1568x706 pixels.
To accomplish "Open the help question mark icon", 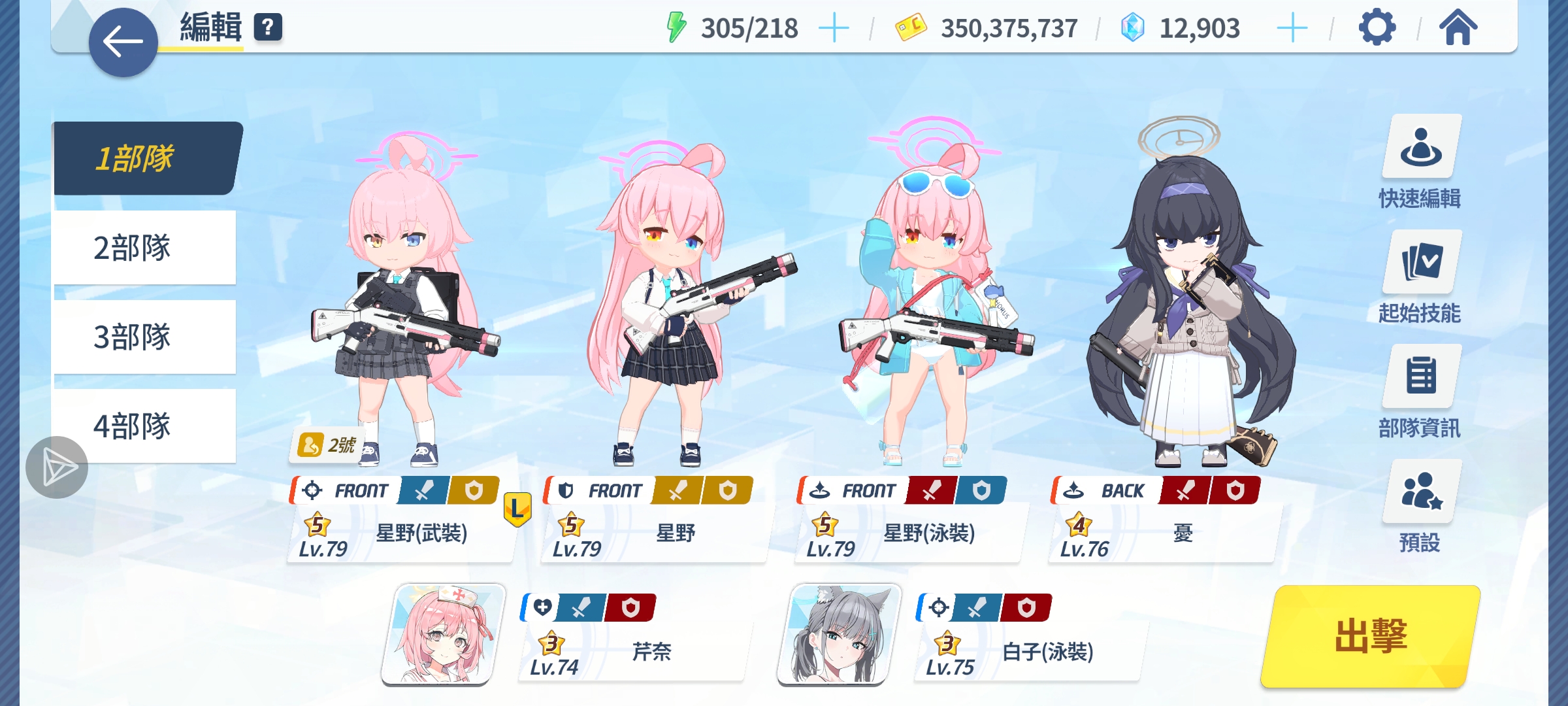I will coord(268,27).
